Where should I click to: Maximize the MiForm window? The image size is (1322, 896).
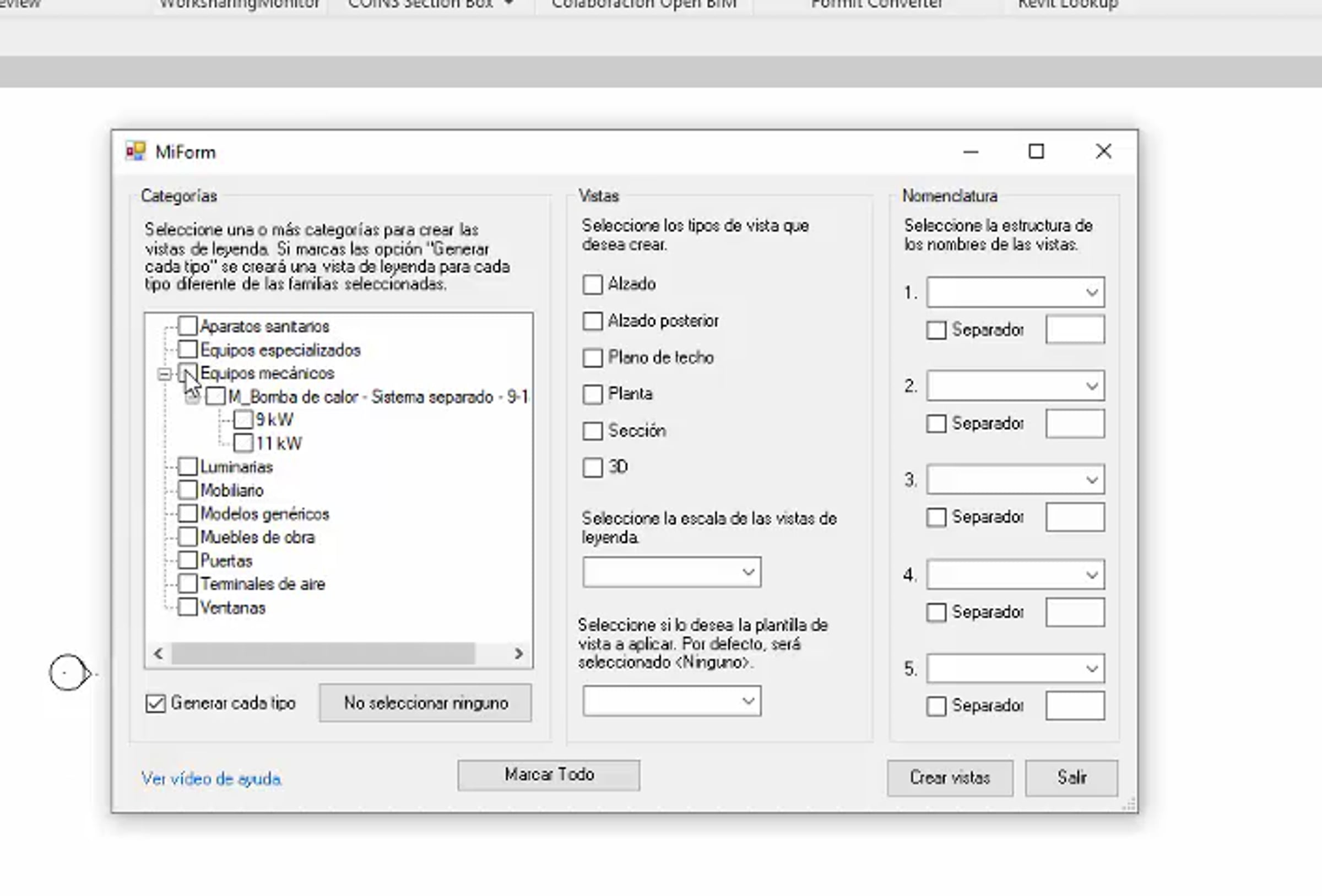[x=1037, y=151]
